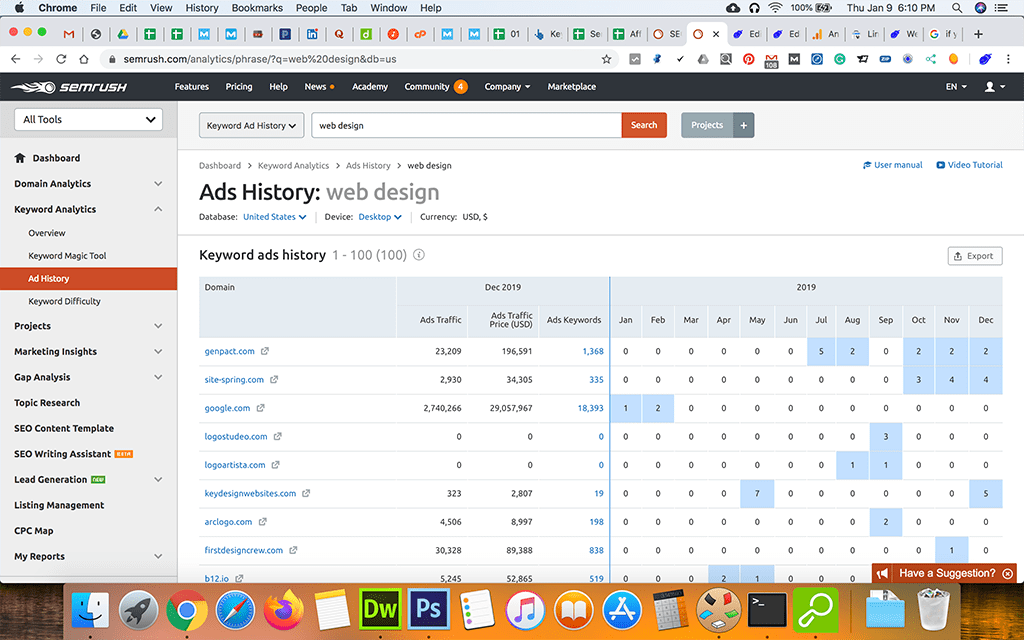Open Safari from the dock
This screenshot has width=1024, height=640.
[235, 609]
